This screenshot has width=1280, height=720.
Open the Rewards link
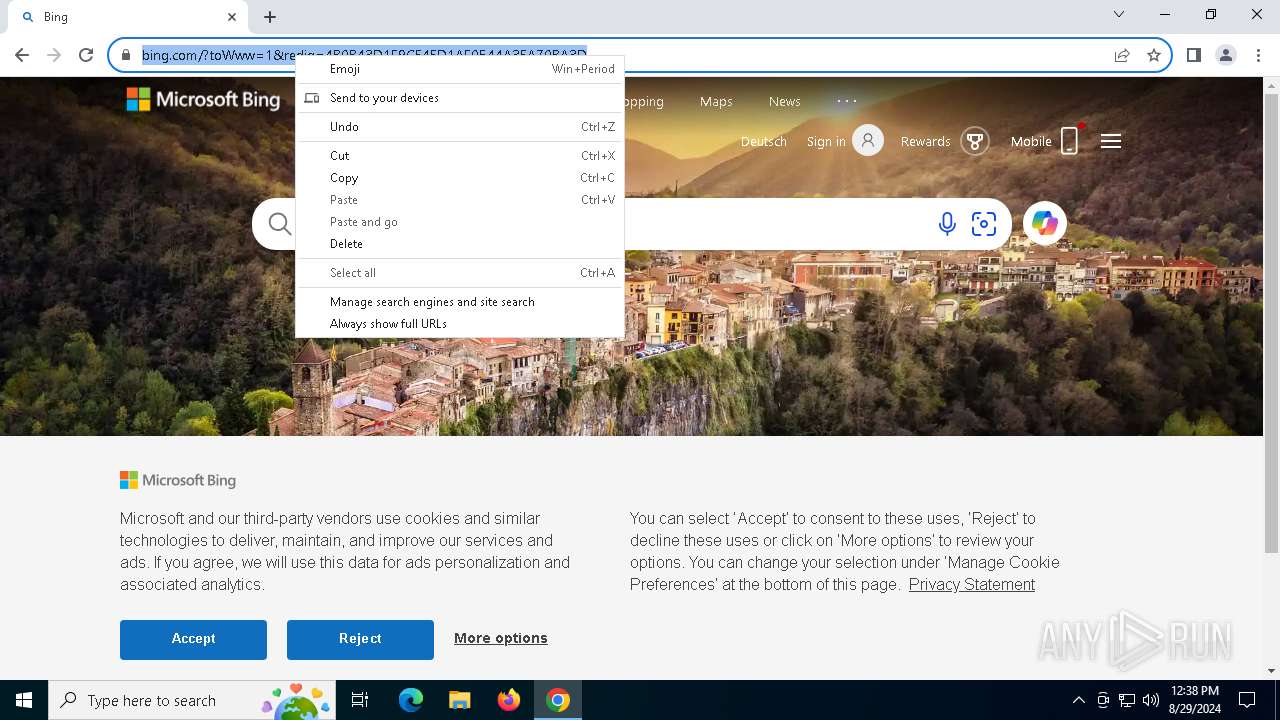click(x=925, y=142)
